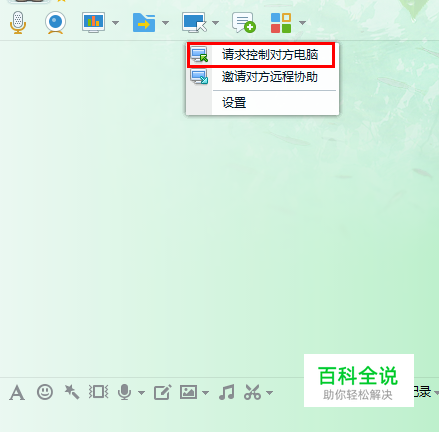
Task: Start a voice call with microphone icon
Action: (18, 22)
